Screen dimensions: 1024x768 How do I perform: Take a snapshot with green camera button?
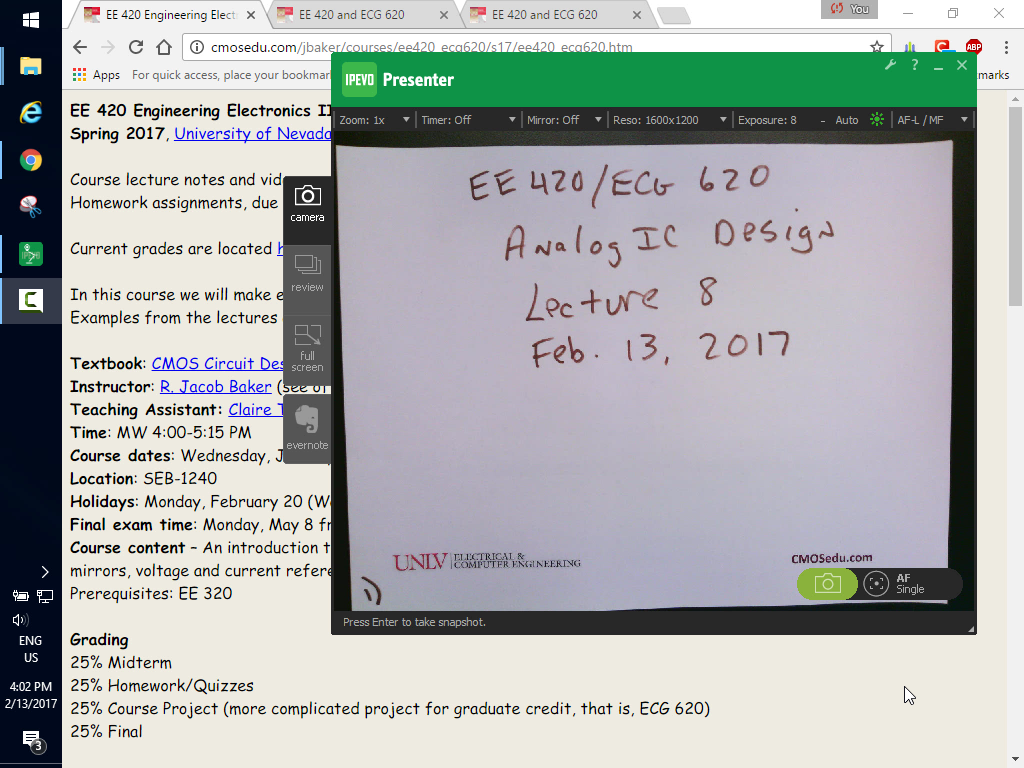(827, 583)
